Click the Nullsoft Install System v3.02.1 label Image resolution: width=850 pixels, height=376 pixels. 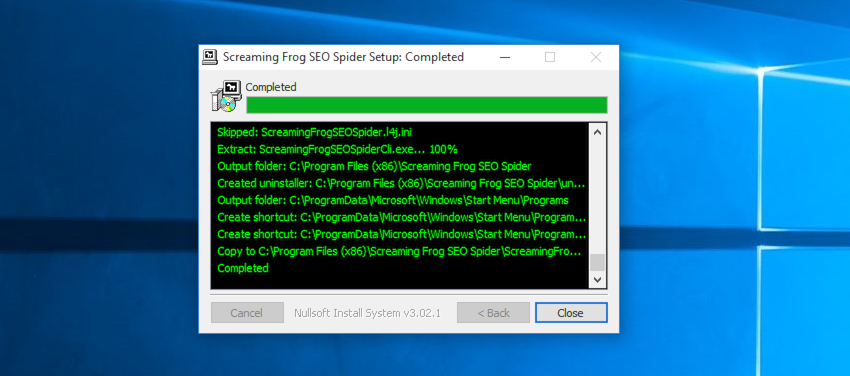368,313
